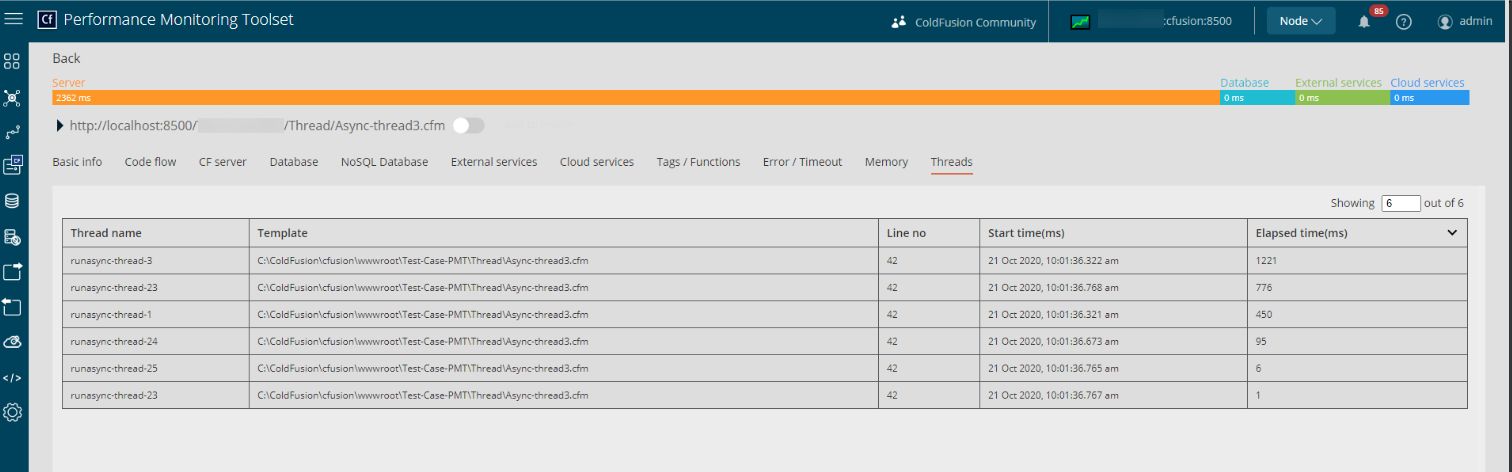Image resolution: width=1512 pixels, height=472 pixels.
Task: Switch to the Error / Timeout tab
Action: [802, 162]
